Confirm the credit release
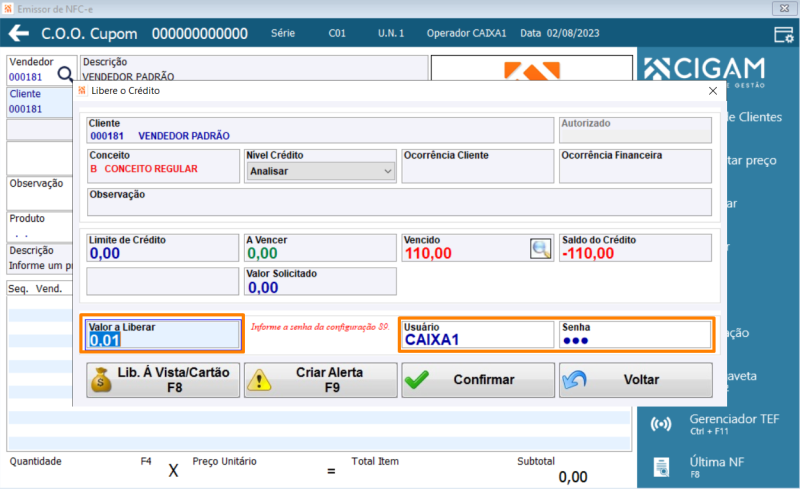 click(x=478, y=380)
